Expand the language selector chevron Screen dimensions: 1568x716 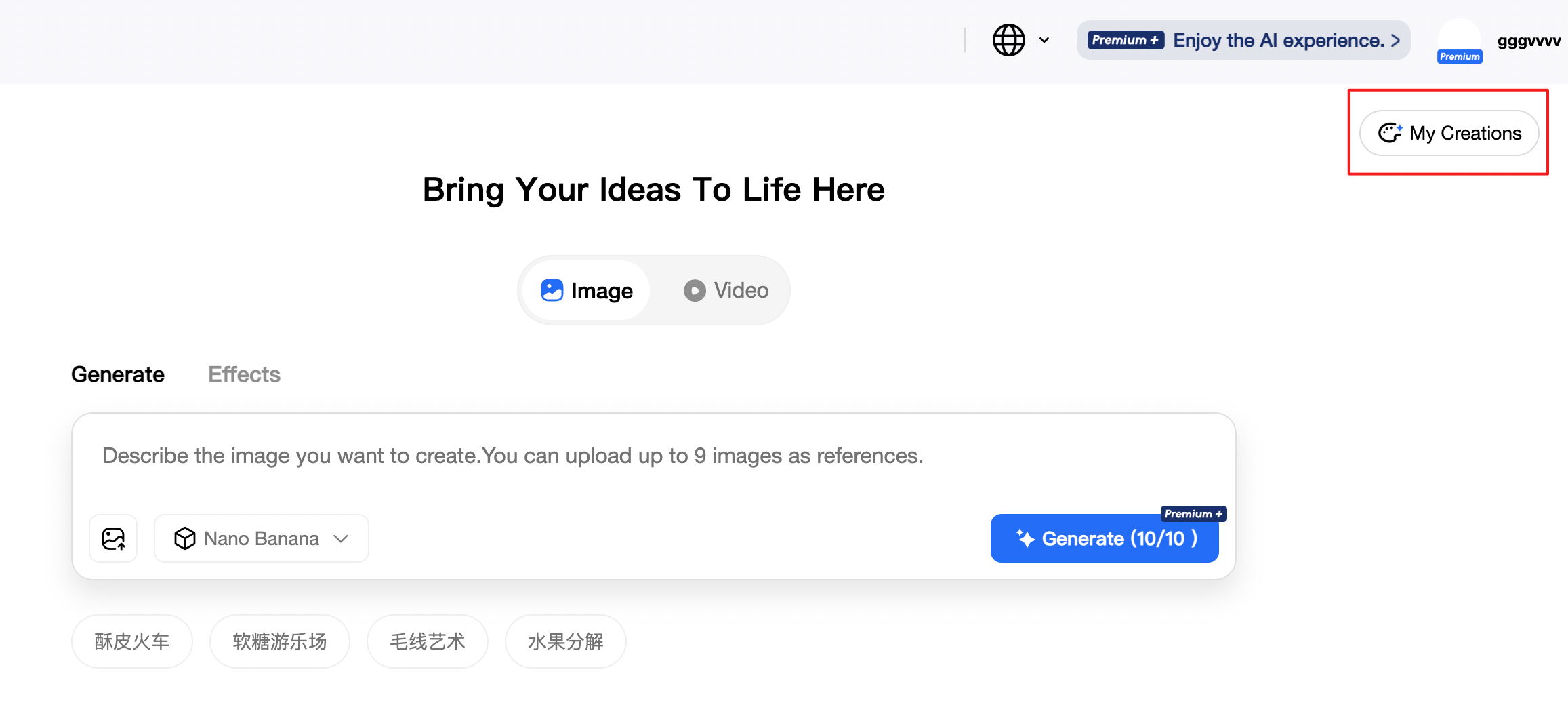(1044, 40)
